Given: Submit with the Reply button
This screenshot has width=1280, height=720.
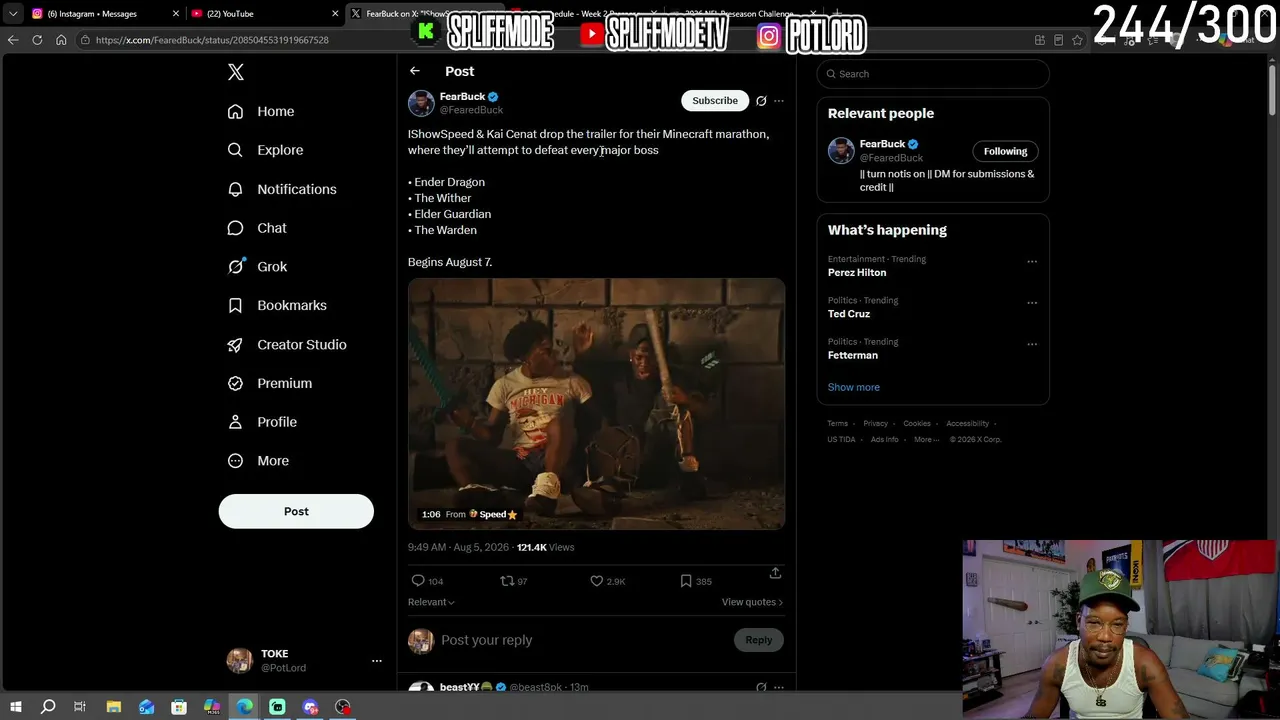Looking at the screenshot, I should 758,640.
